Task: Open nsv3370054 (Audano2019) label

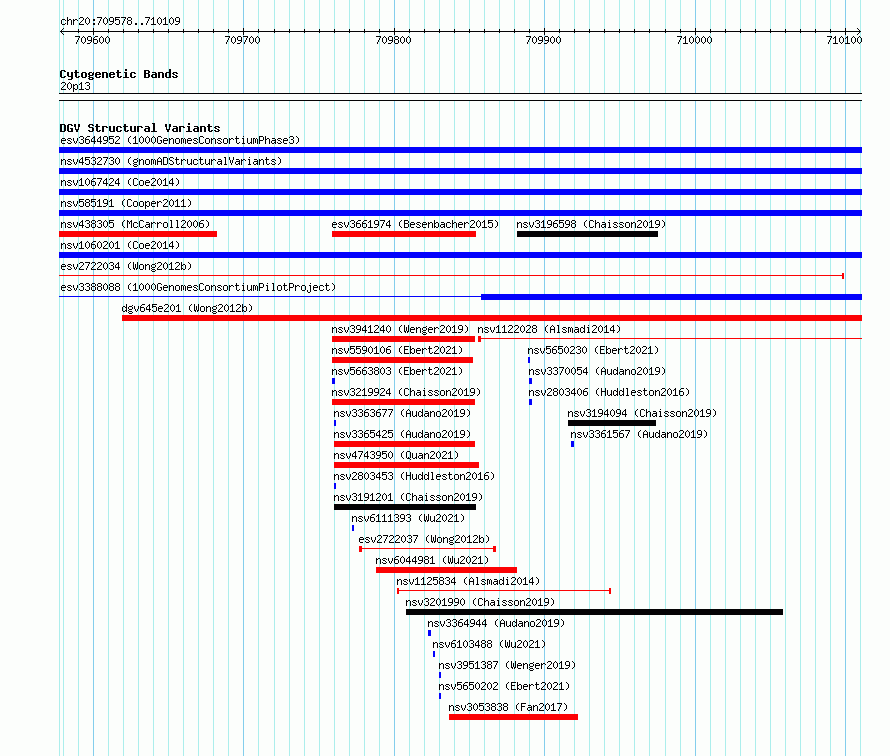Action: tap(597, 371)
